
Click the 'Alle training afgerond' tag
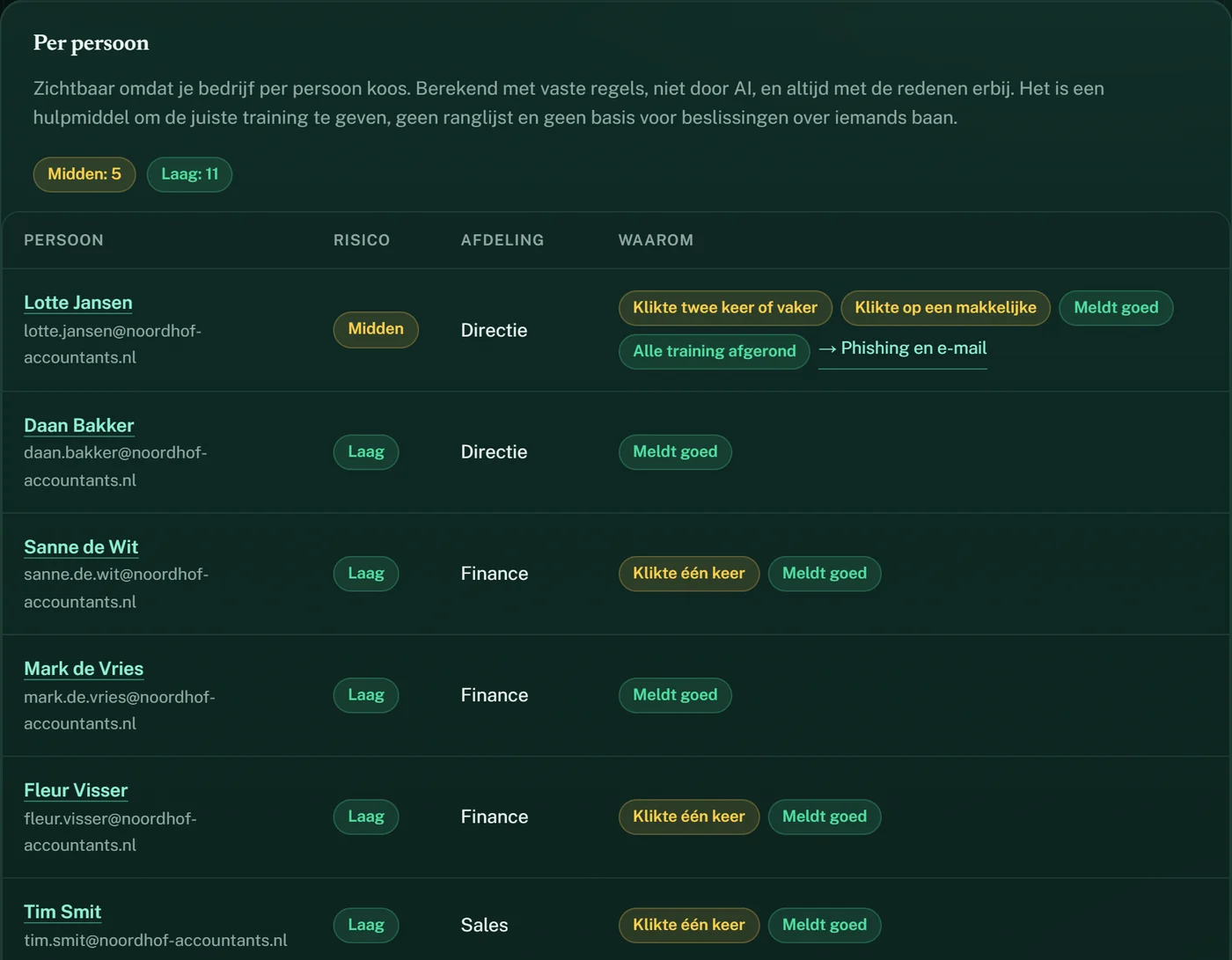715,351
